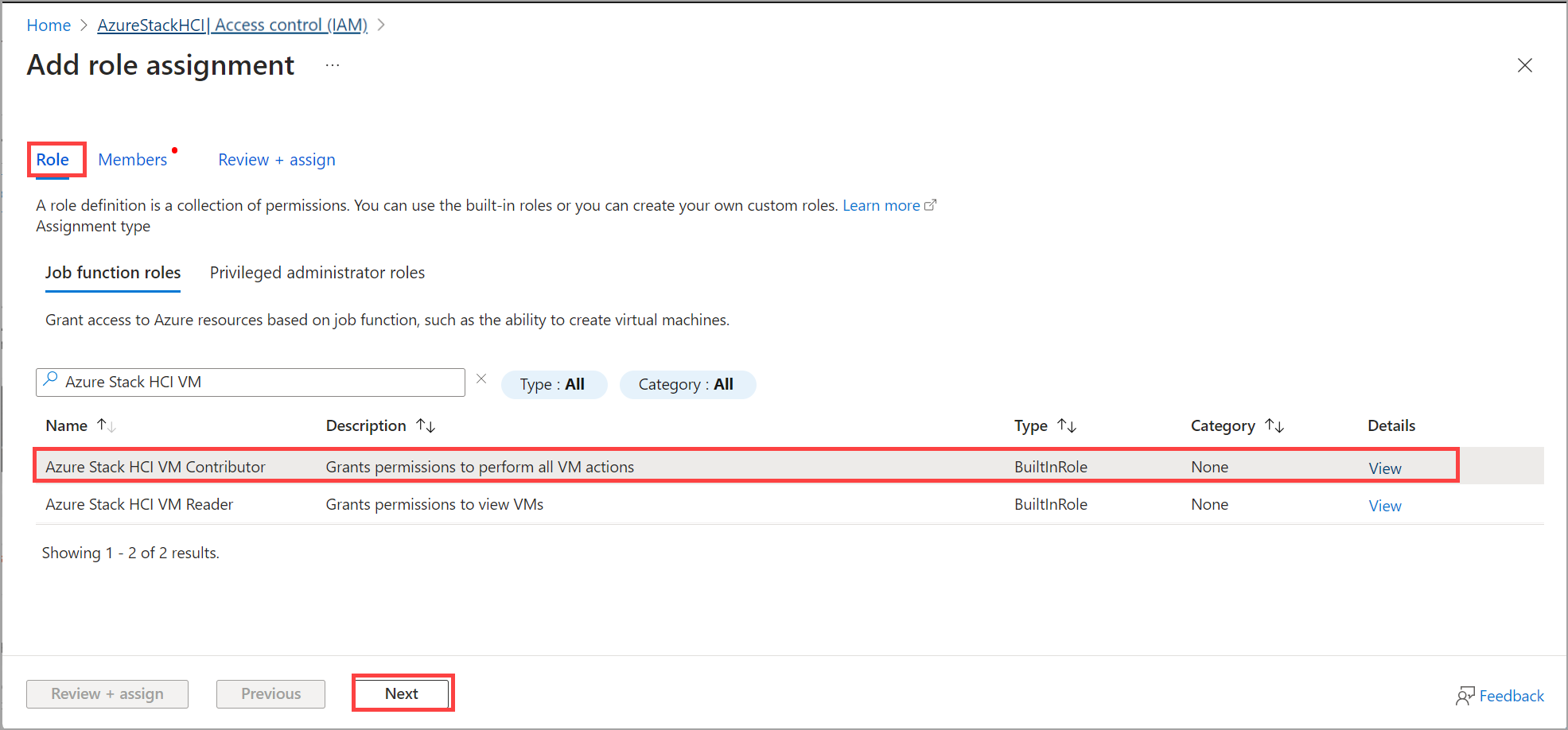Screen dimensions: 1568x730
Task: Switch to the Role tab
Action: [x=53, y=160]
